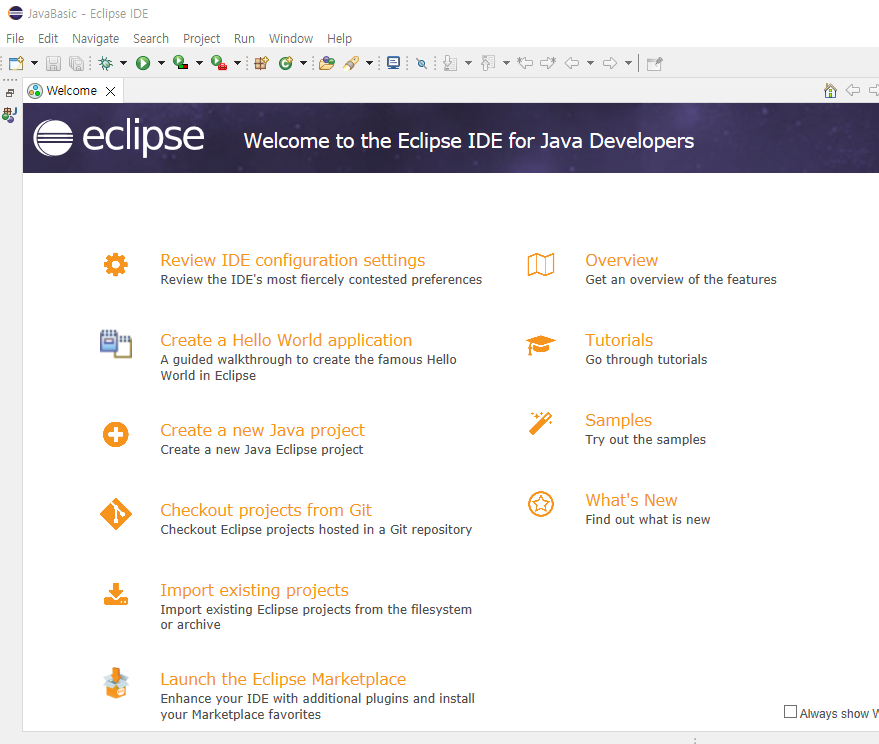This screenshot has width=879, height=744.
Task: Expand the Debug dropdown arrow
Action: (x=123, y=63)
